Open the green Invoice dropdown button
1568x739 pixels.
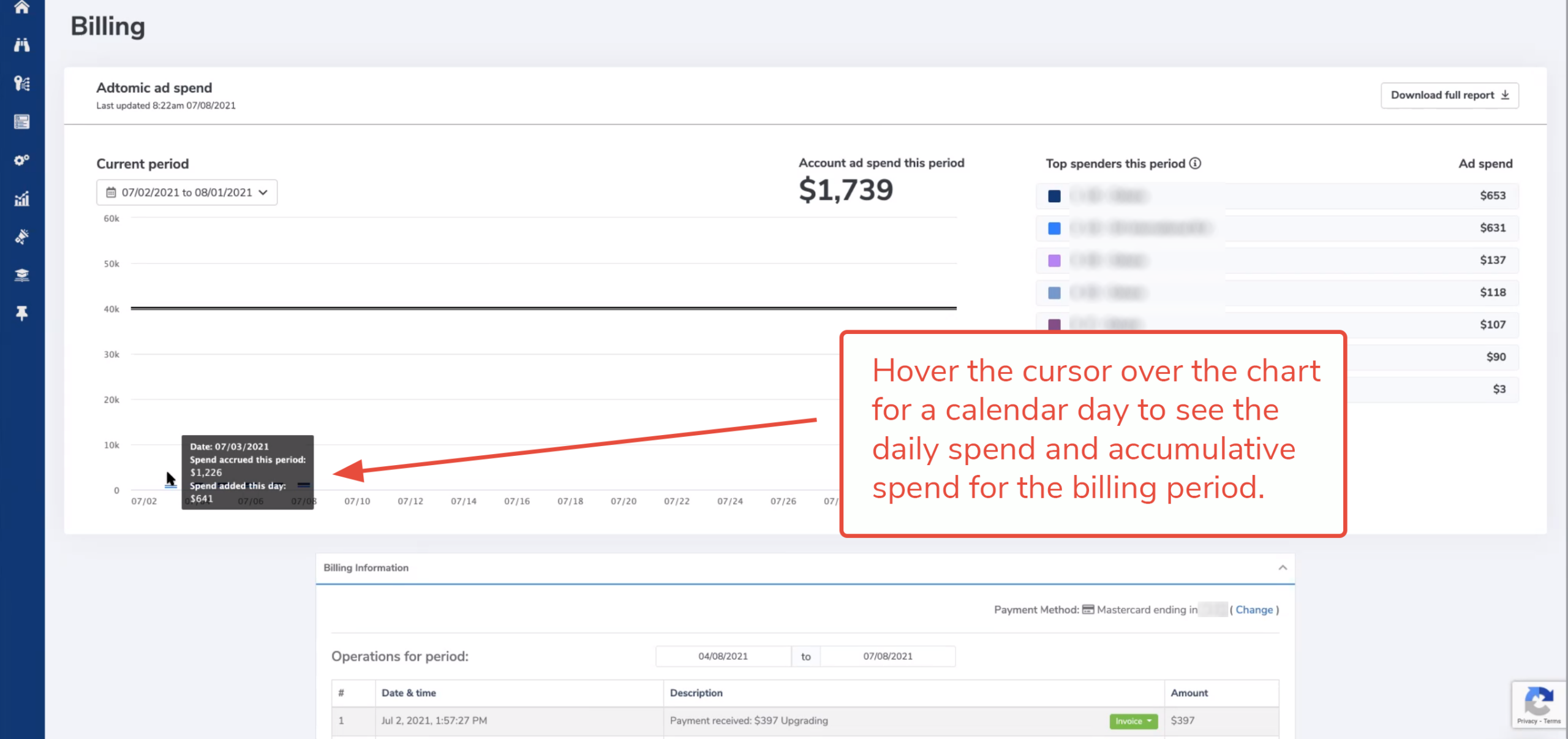pos(1133,721)
